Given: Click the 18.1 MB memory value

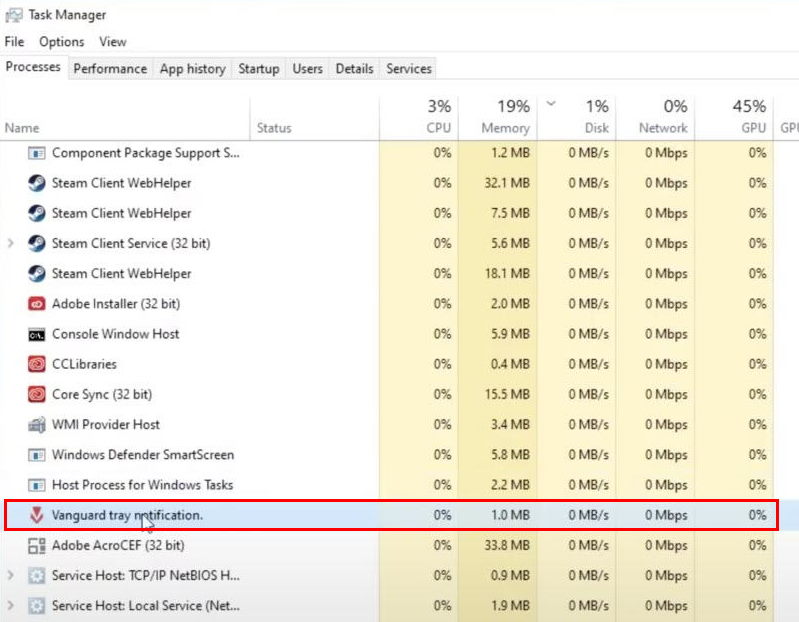Looking at the screenshot, I should pyautogui.click(x=507, y=274).
